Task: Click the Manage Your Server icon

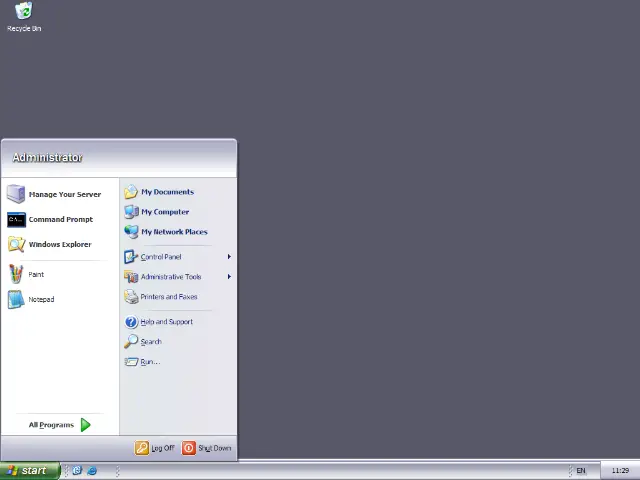Action: pos(16,194)
